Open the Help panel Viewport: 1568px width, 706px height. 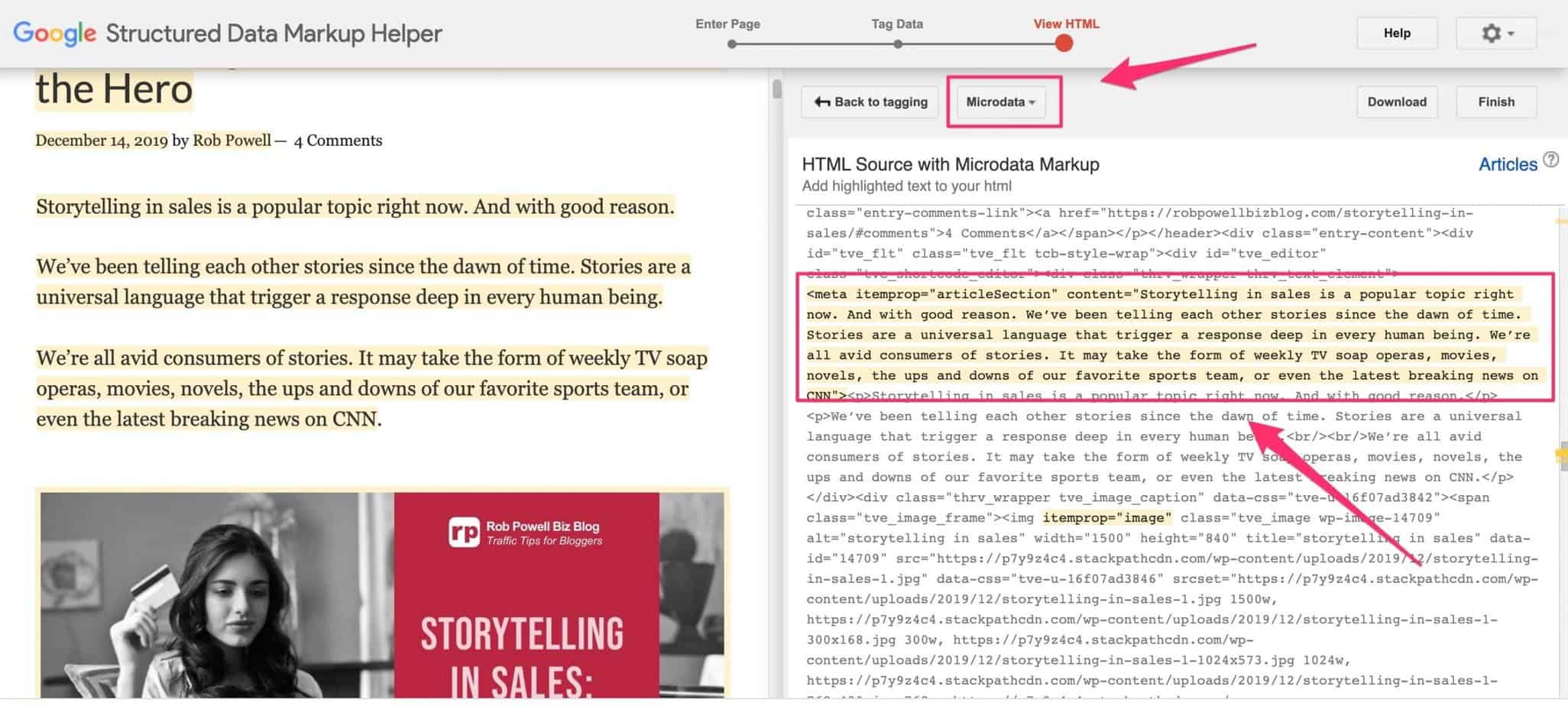[1397, 33]
